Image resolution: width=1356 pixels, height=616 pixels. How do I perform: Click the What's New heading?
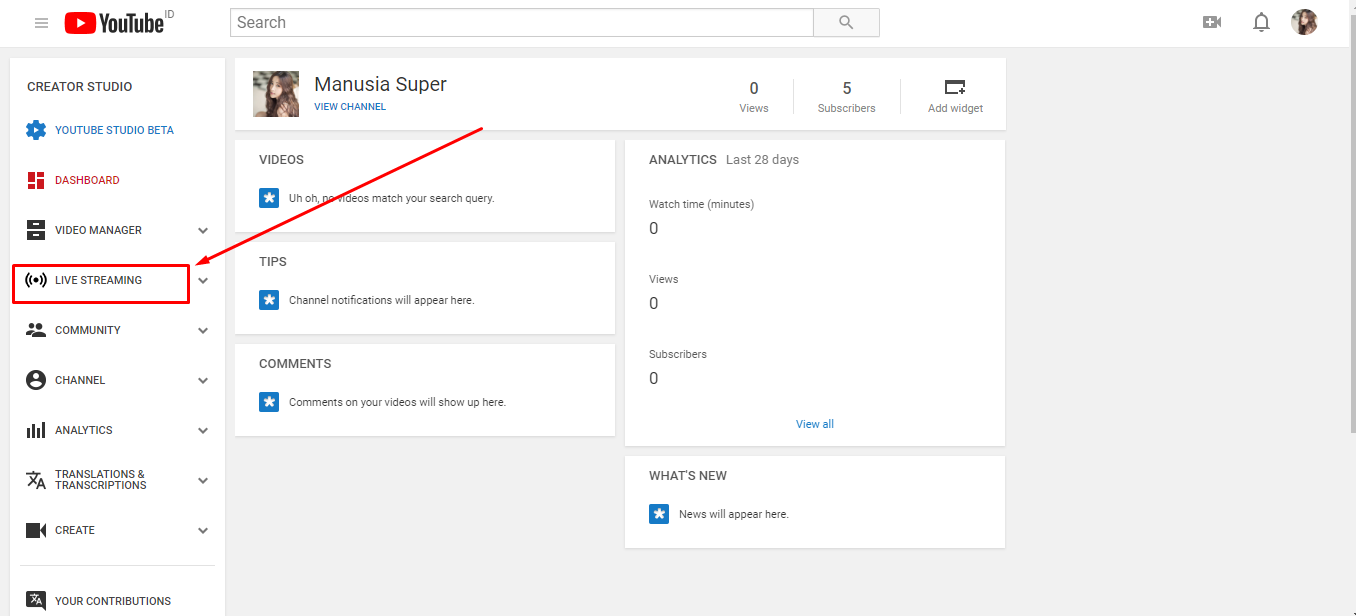[x=688, y=476]
